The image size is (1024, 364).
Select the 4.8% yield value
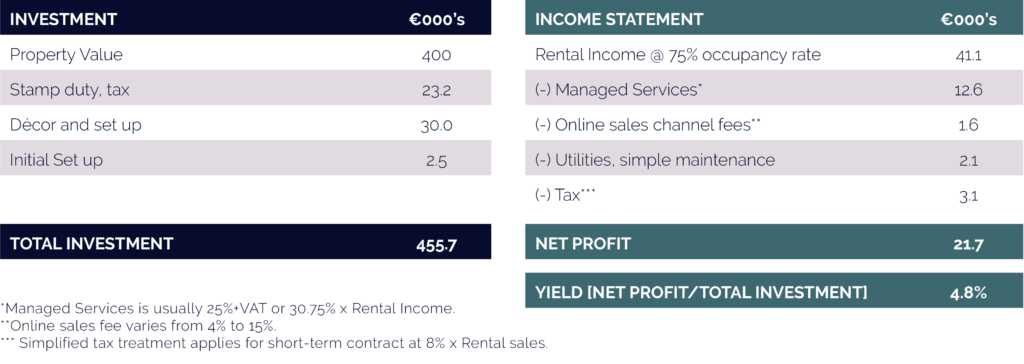(x=968, y=293)
